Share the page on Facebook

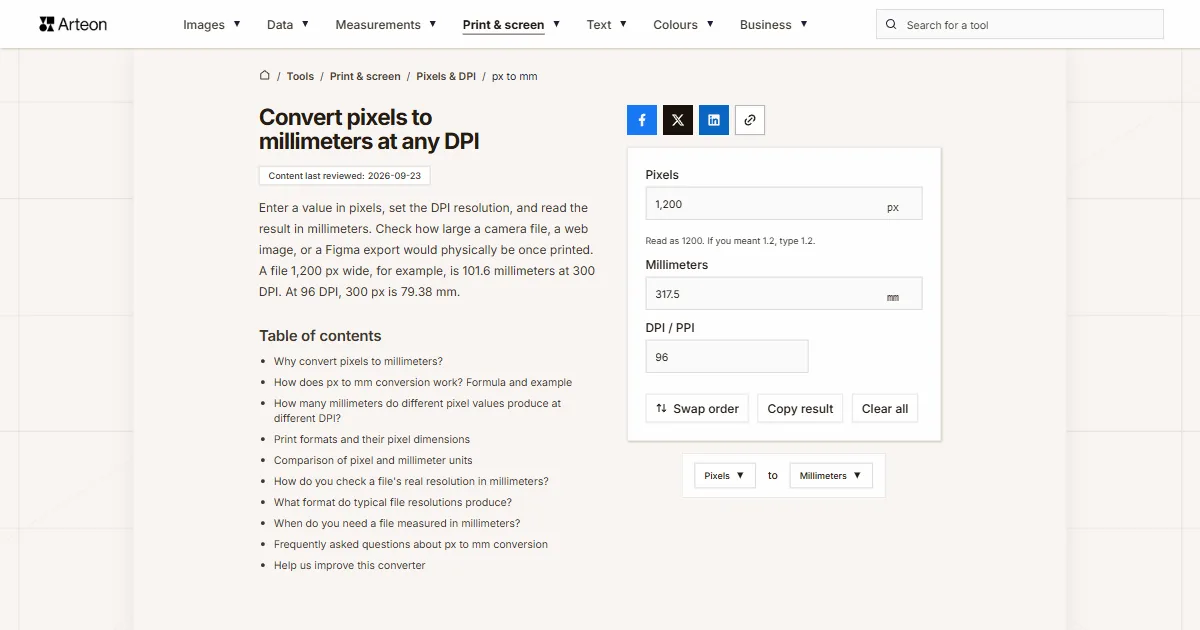pos(642,120)
